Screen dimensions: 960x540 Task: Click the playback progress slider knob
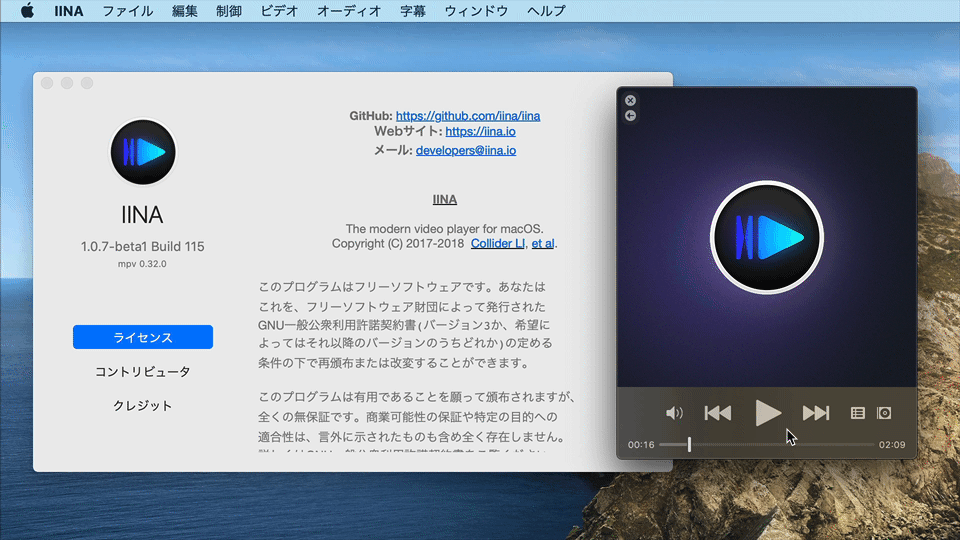[x=689, y=444]
